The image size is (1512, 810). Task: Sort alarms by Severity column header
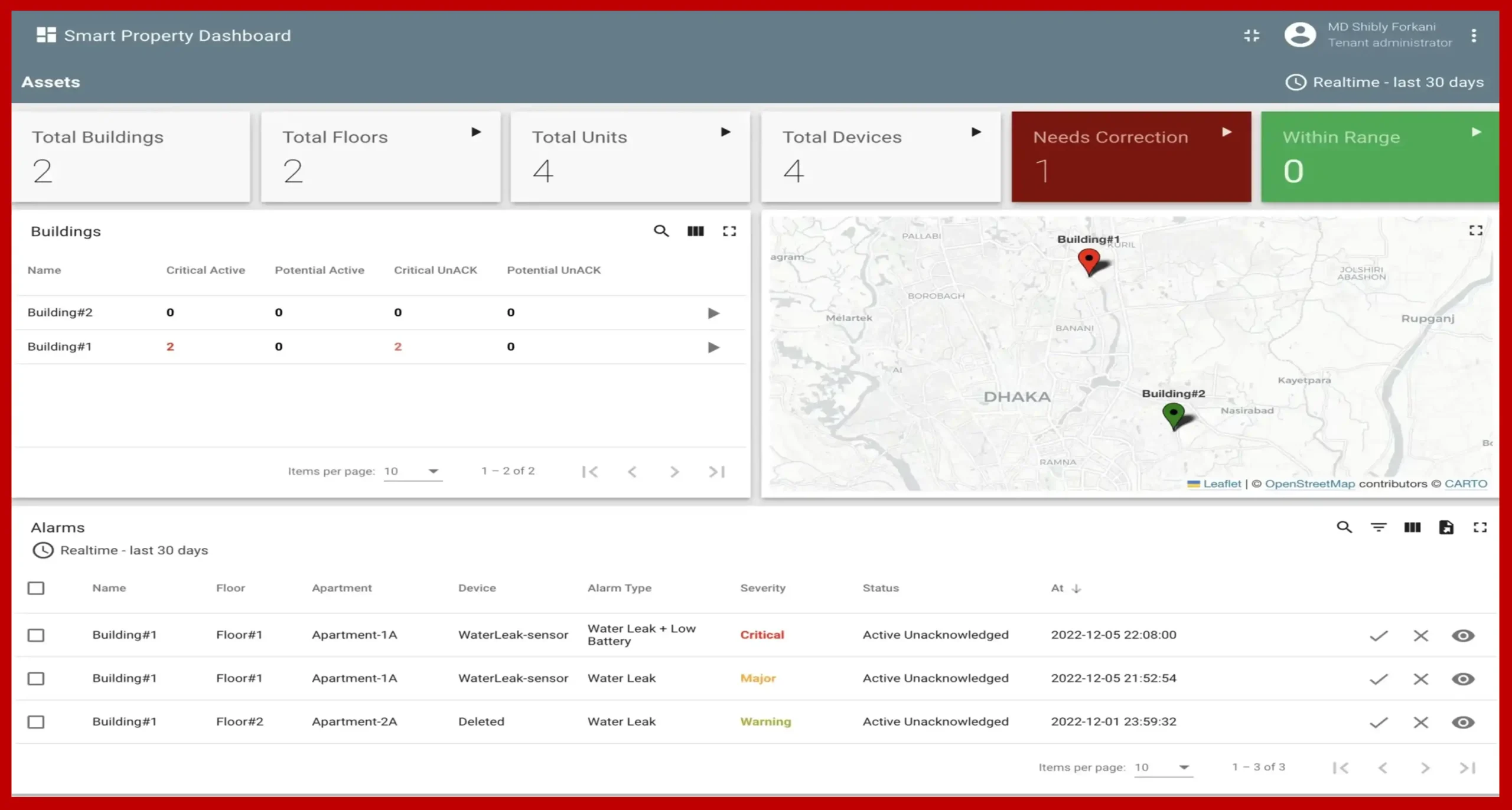tap(762, 588)
